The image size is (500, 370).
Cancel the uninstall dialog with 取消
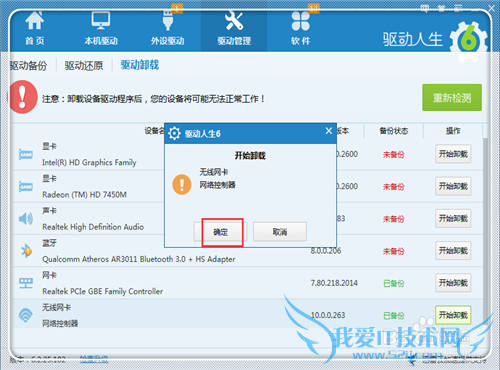pyautogui.click(x=280, y=232)
